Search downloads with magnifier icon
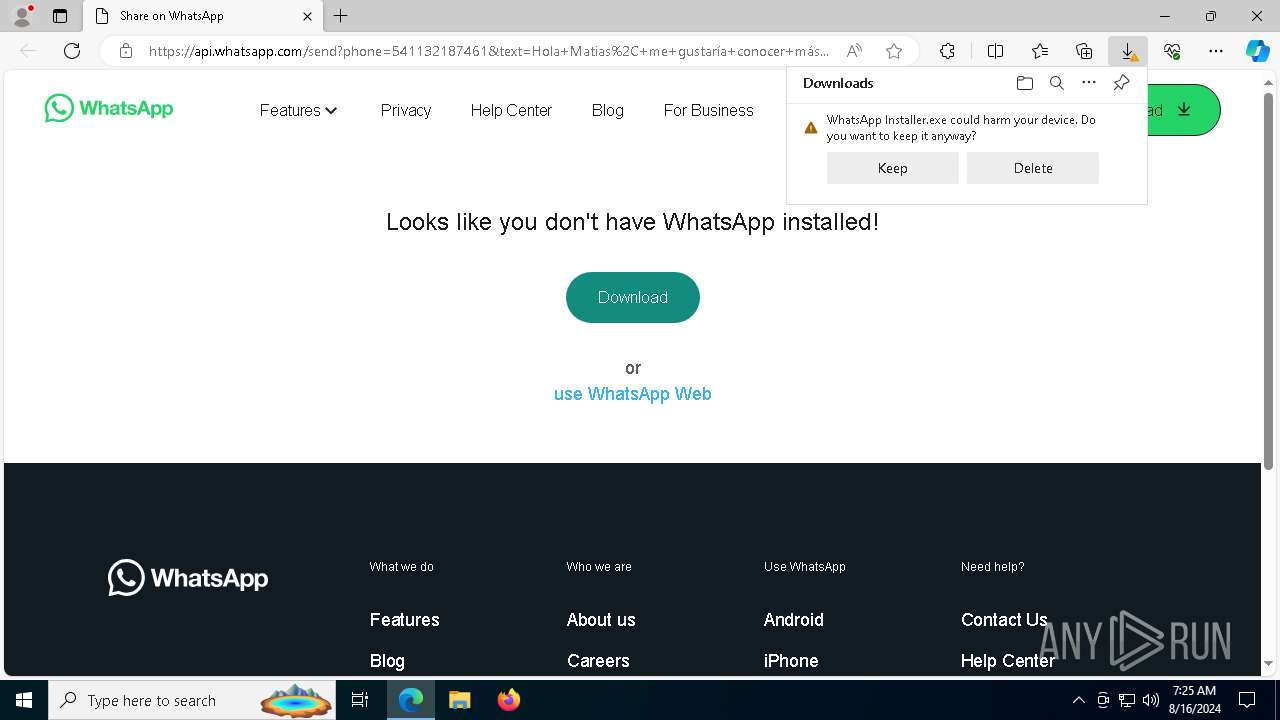Viewport: 1280px width, 720px height. coord(1056,83)
